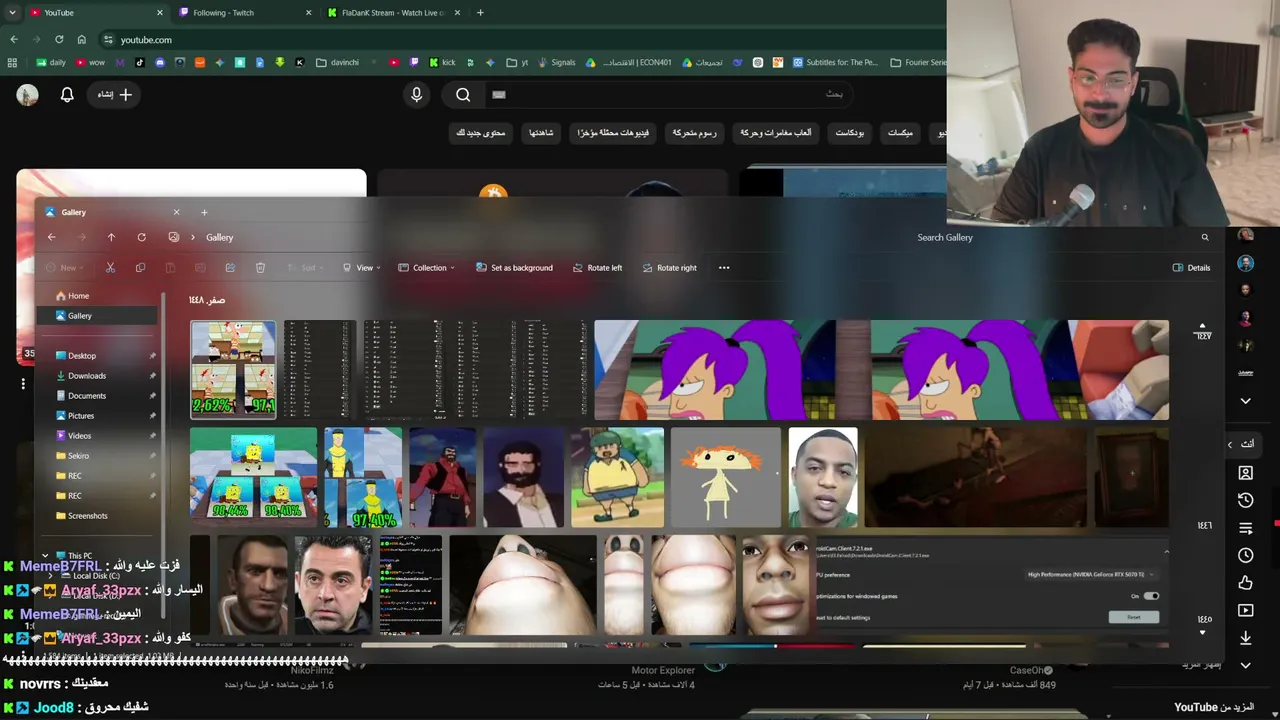Select the بودكاست filter chip

click(850, 133)
